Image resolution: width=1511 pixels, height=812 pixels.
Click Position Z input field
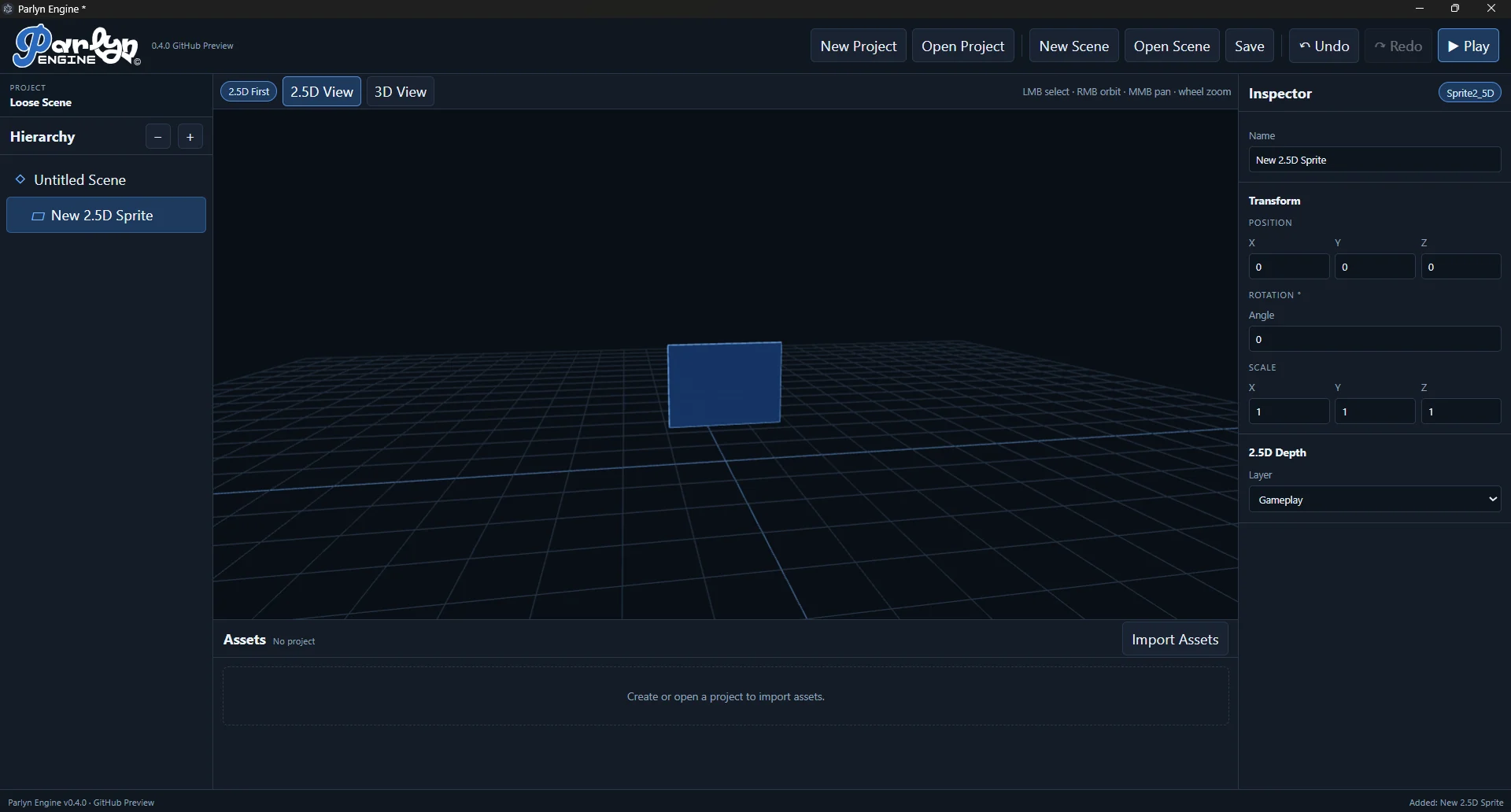(x=1461, y=267)
